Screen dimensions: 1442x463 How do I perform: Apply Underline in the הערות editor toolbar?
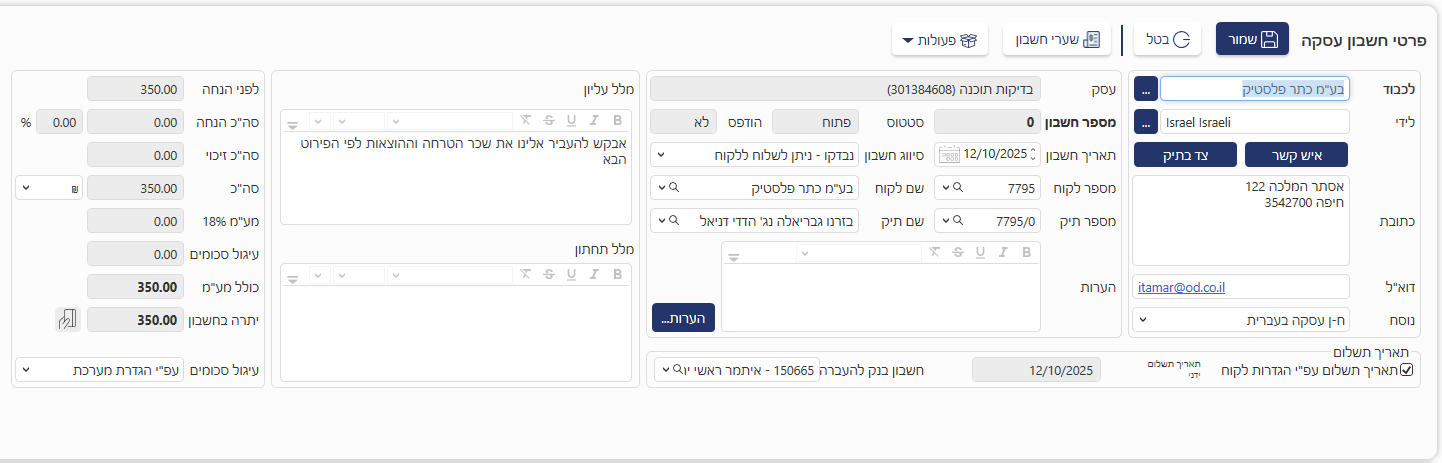980,253
